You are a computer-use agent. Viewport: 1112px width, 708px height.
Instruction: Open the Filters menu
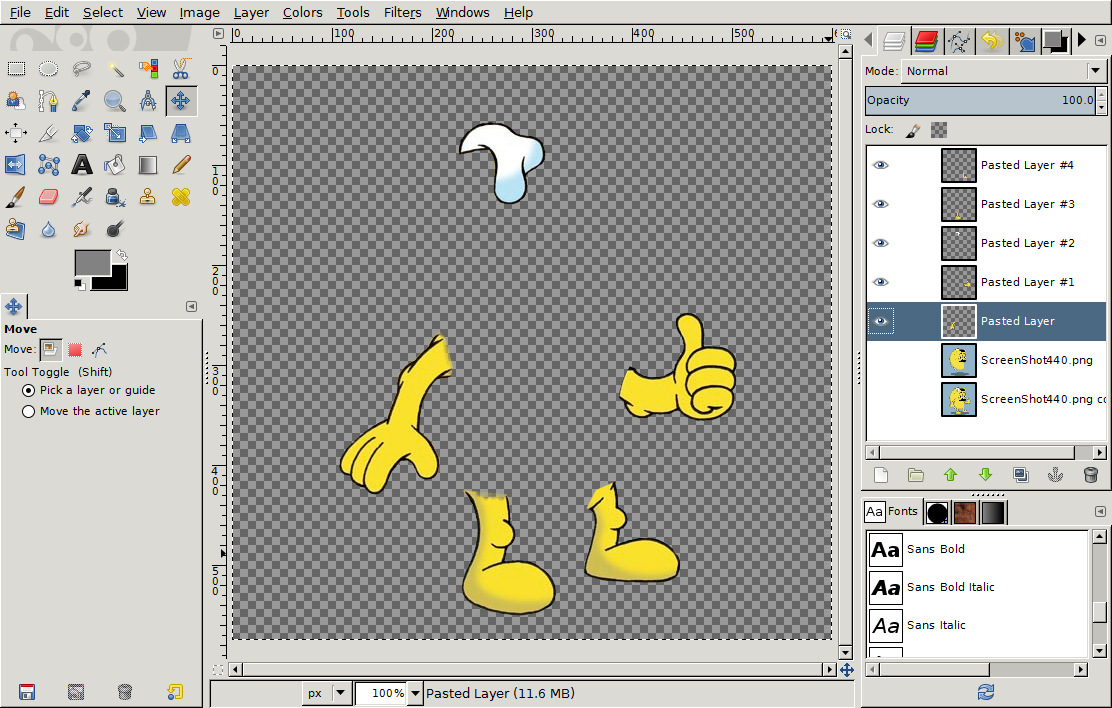tap(402, 13)
